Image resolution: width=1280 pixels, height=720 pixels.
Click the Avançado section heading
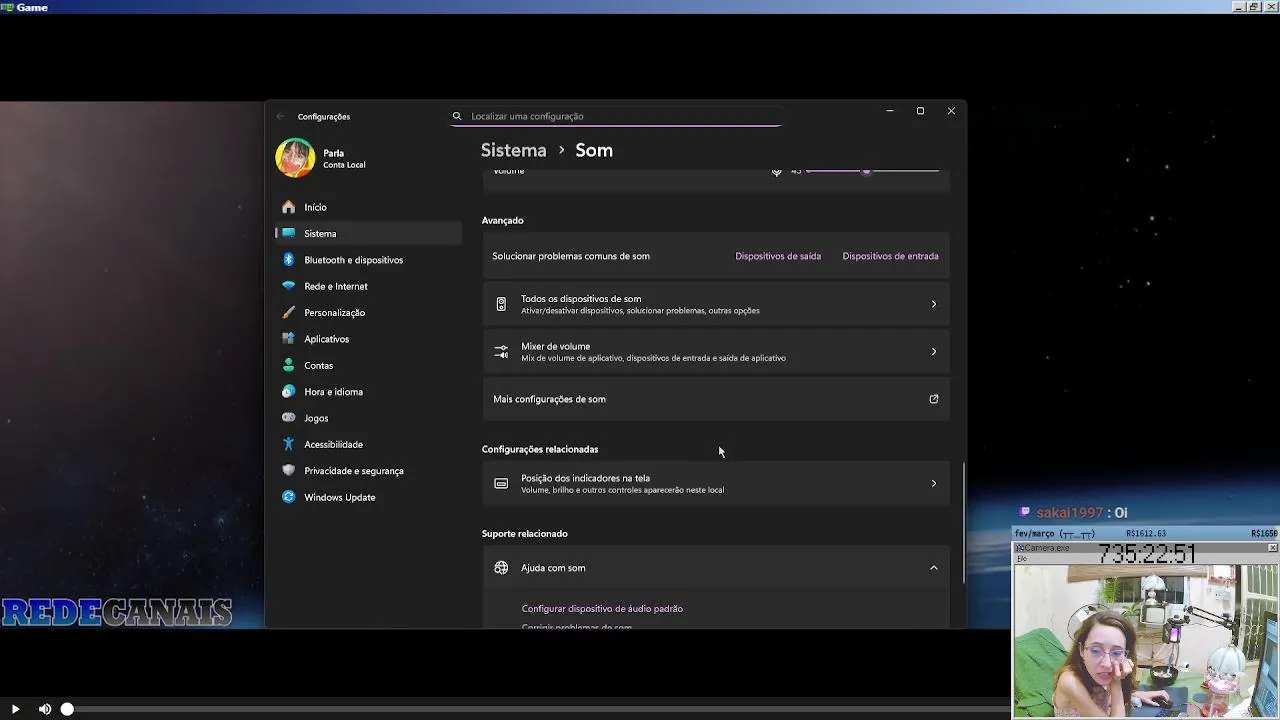tap(502, 220)
